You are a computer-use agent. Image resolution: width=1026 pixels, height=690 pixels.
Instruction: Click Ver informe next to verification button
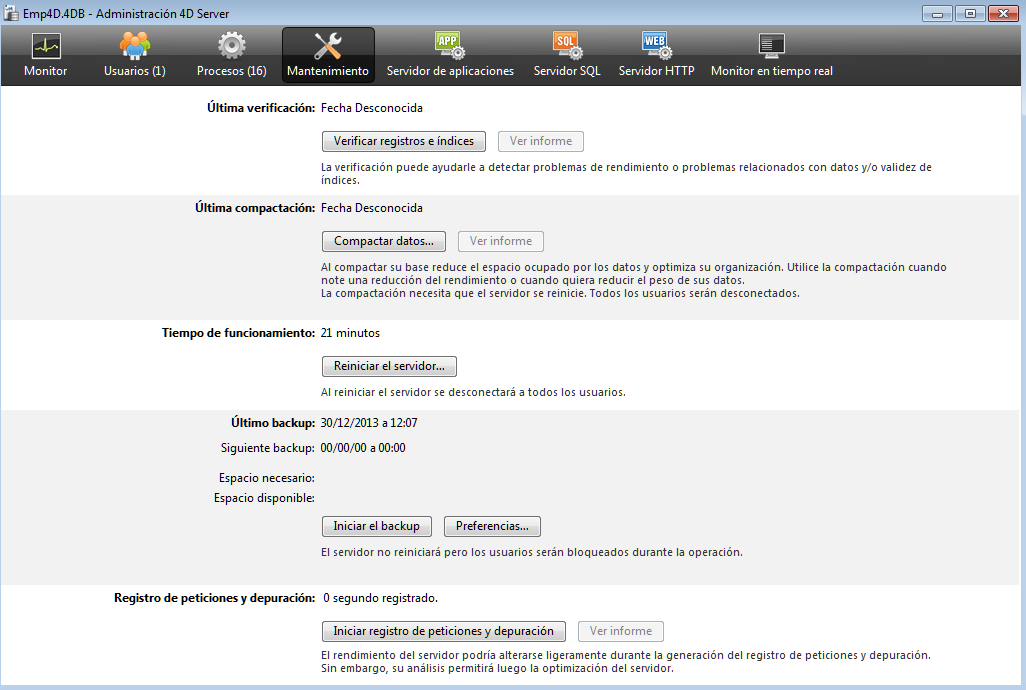coord(540,141)
